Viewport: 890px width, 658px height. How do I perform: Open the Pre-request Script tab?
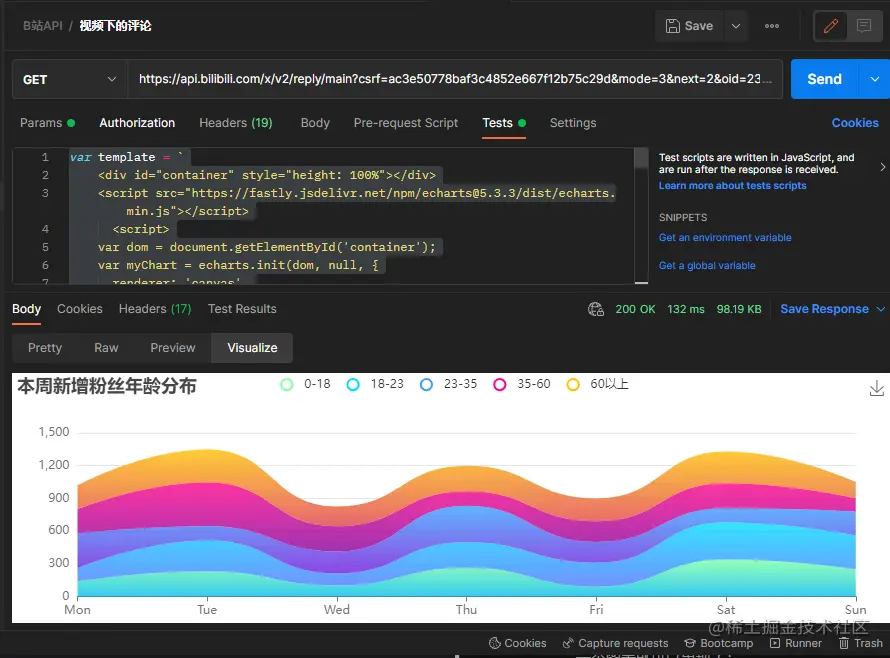tap(405, 123)
